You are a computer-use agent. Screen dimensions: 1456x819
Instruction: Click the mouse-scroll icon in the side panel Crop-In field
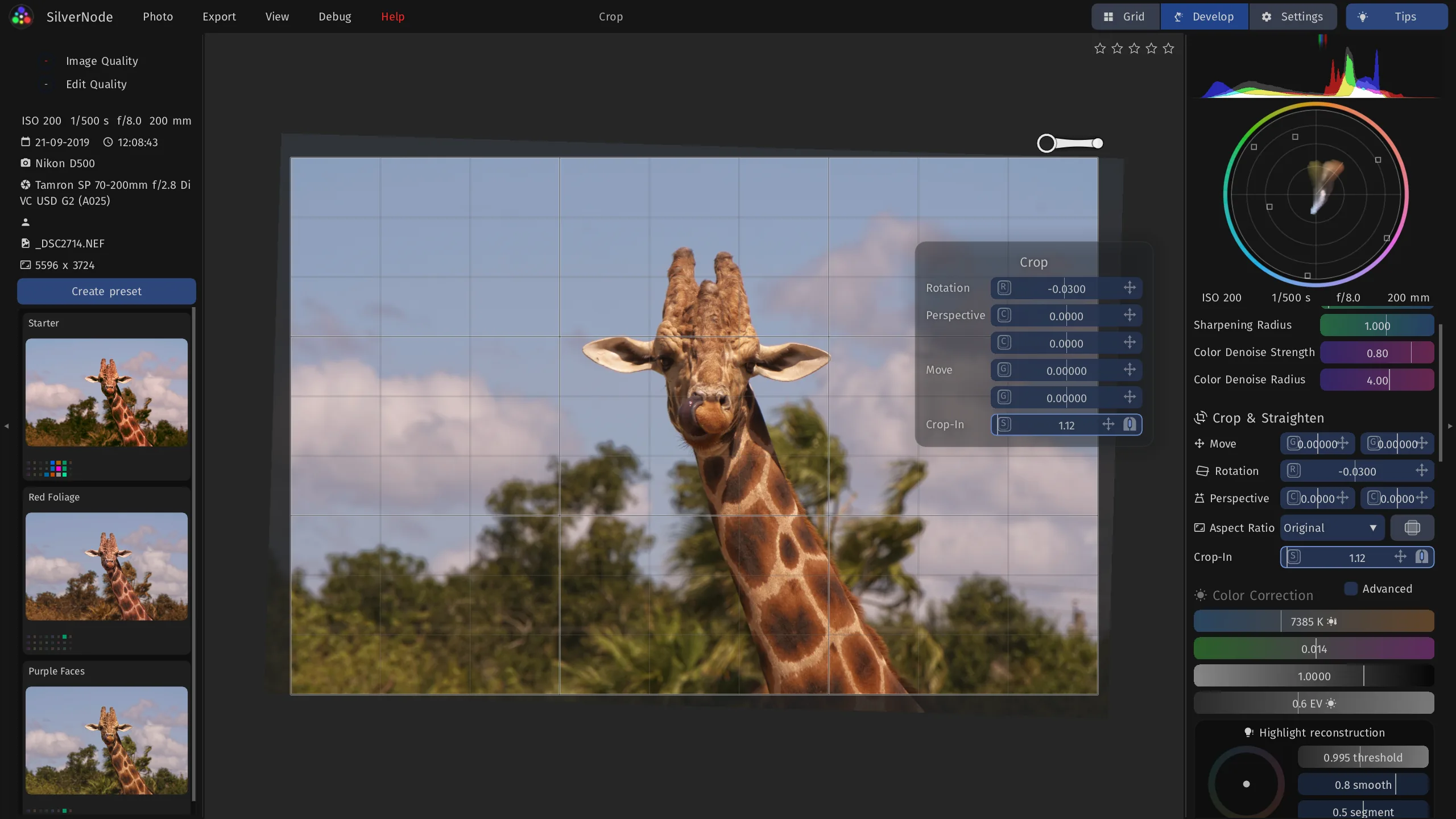click(1422, 557)
